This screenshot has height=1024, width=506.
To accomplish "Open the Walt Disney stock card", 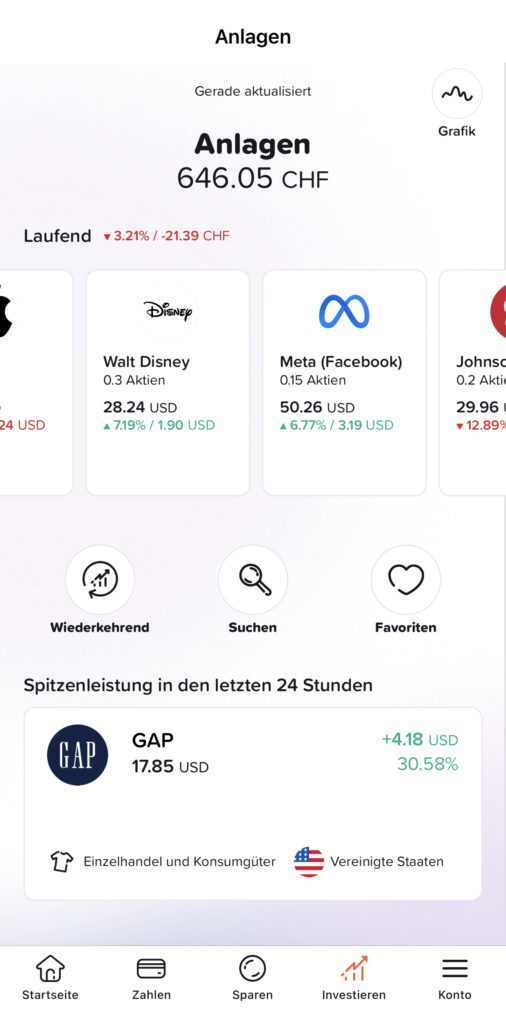I will click(168, 383).
